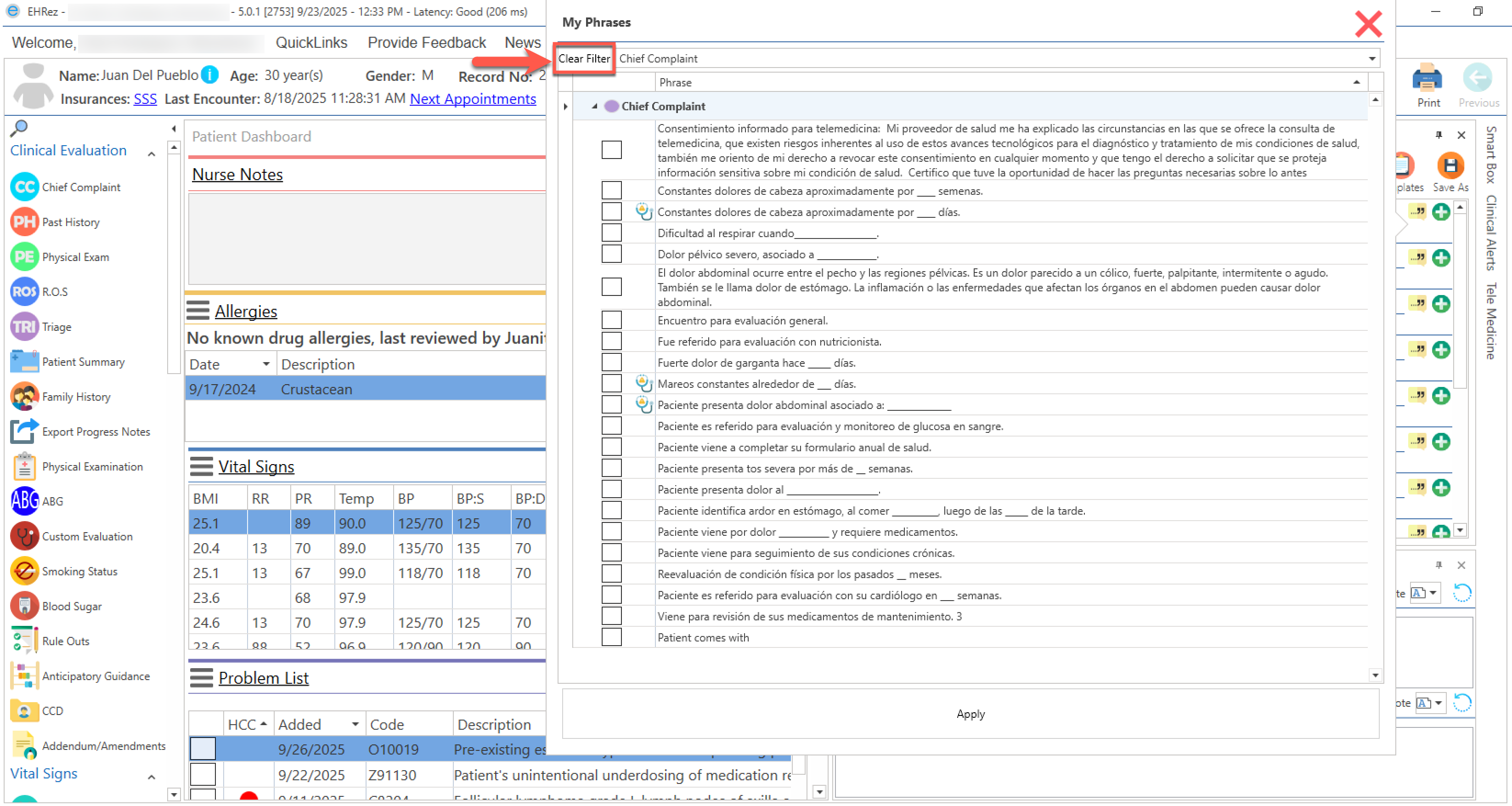Open Chief Complaint from the sidebar

(80, 187)
